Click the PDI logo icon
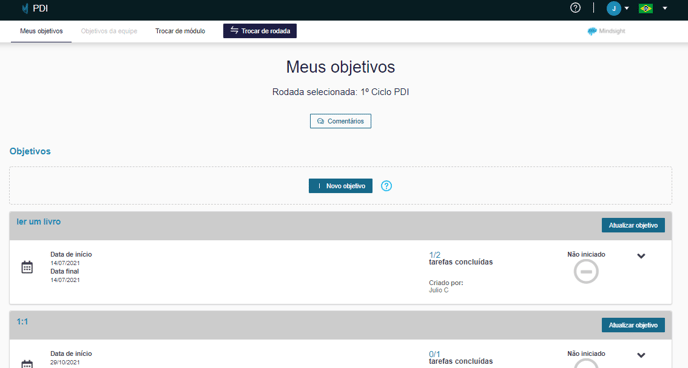The width and height of the screenshot is (688, 368). [x=25, y=8]
